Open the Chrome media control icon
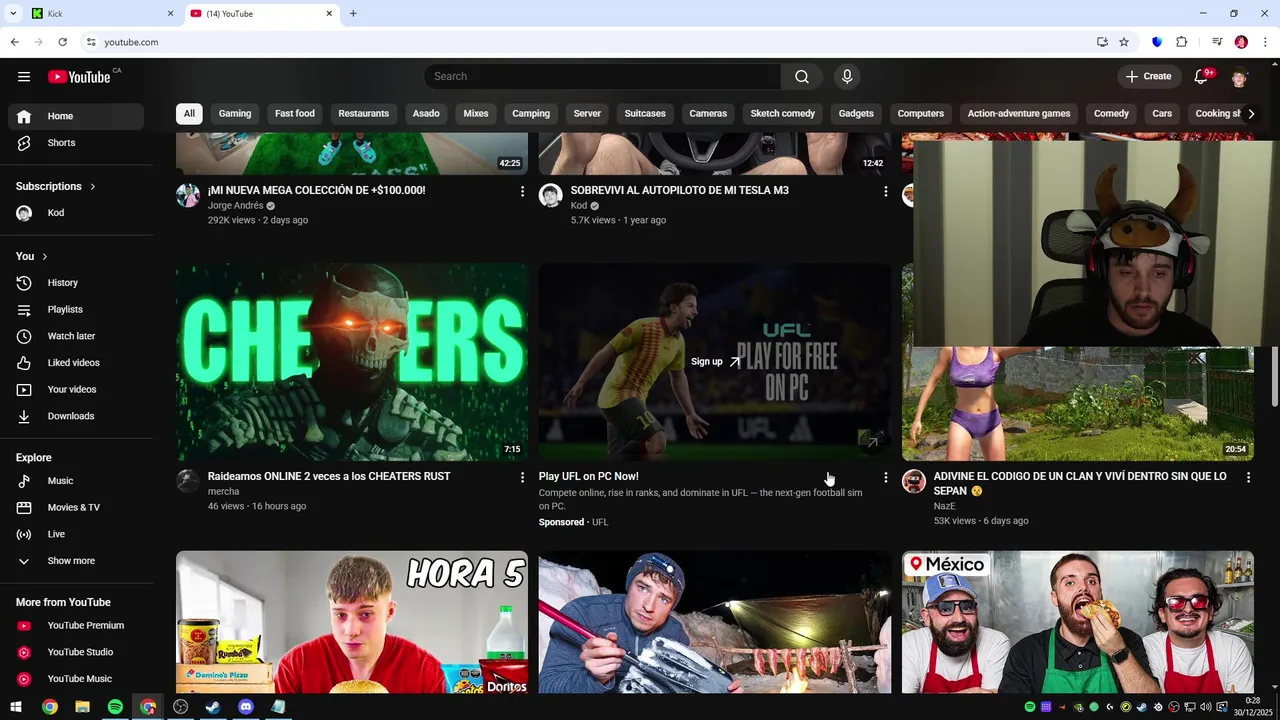Viewport: 1280px width, 720px height. coord(1217,42)
